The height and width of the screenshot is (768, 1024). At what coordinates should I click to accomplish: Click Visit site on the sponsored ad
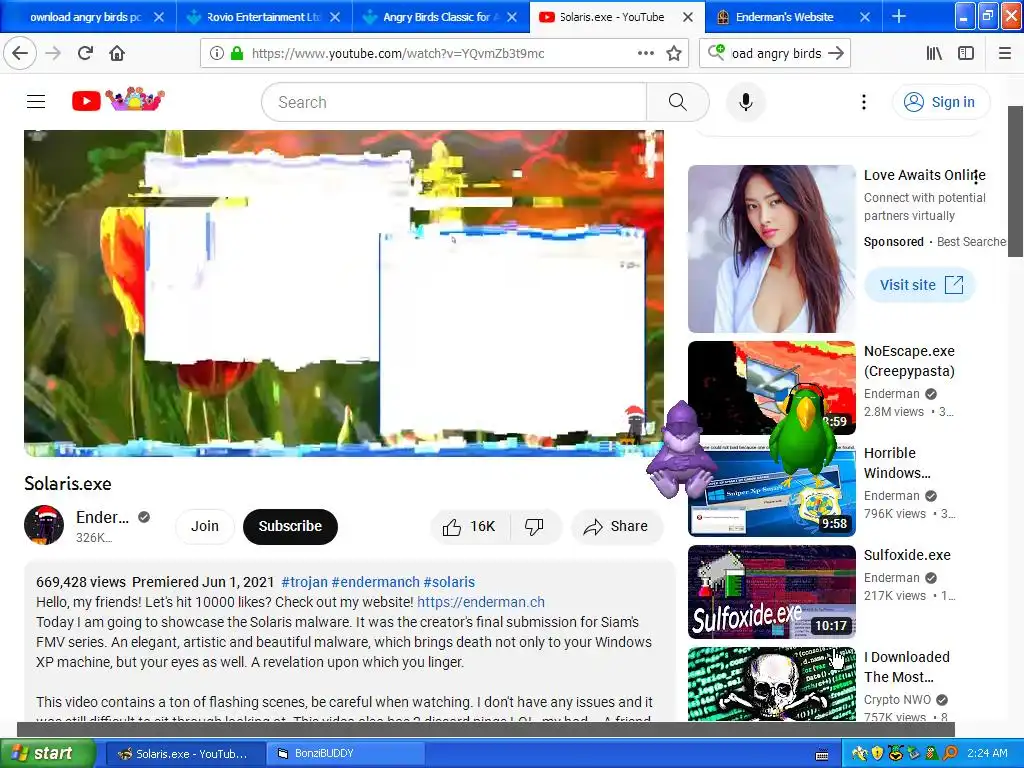[920, 285]
